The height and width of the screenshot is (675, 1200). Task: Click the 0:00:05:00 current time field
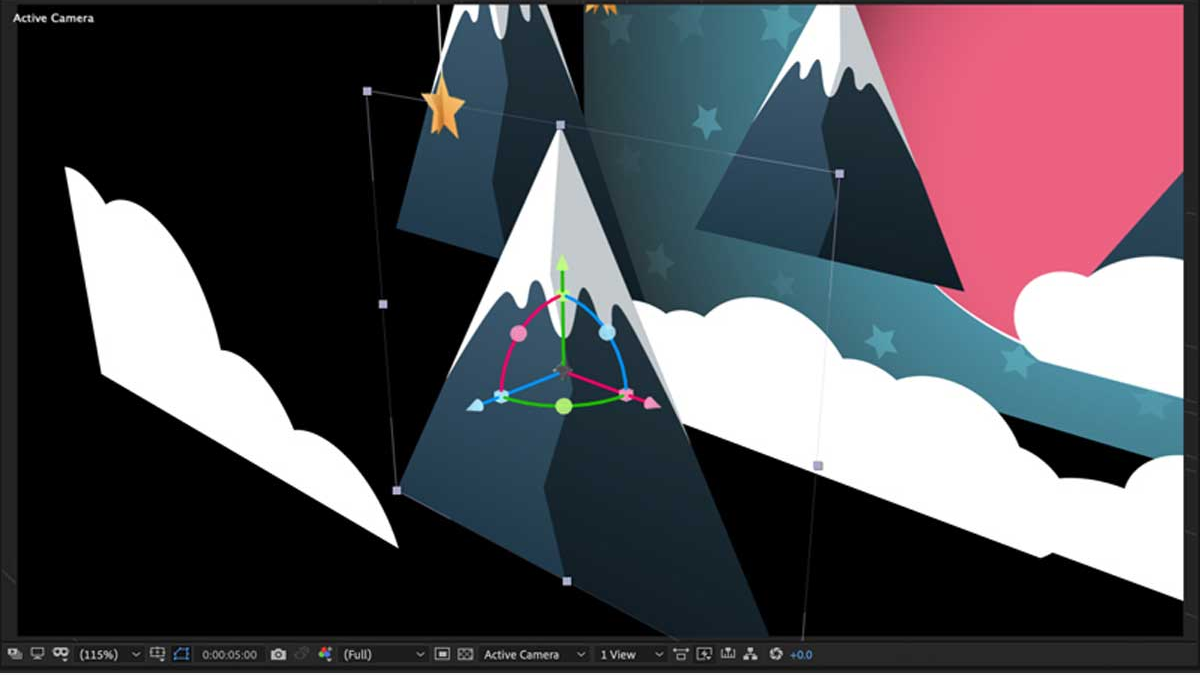tap(229, 654)
